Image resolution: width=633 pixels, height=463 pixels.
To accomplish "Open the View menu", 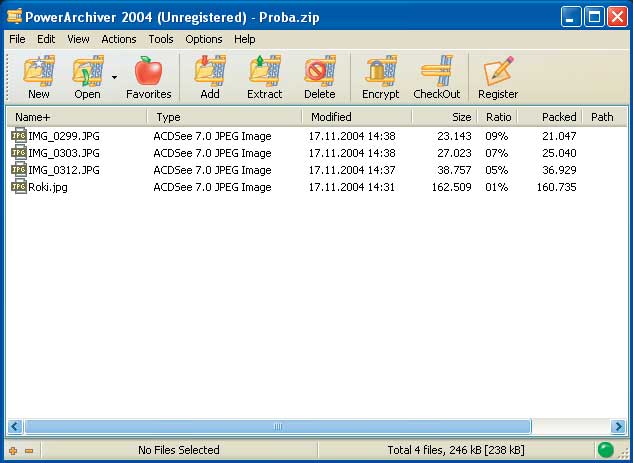I will coord(78,39).
